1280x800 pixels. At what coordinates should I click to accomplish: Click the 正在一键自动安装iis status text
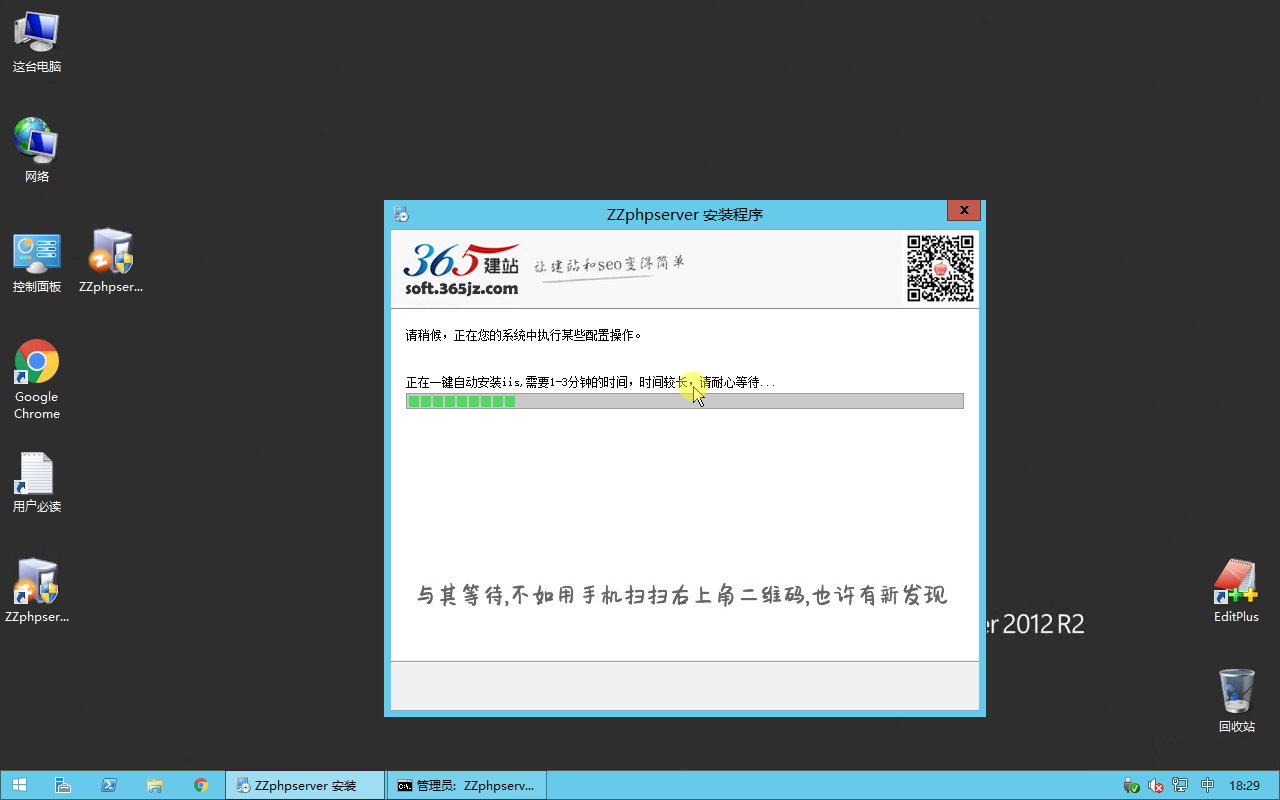(590, 382)
